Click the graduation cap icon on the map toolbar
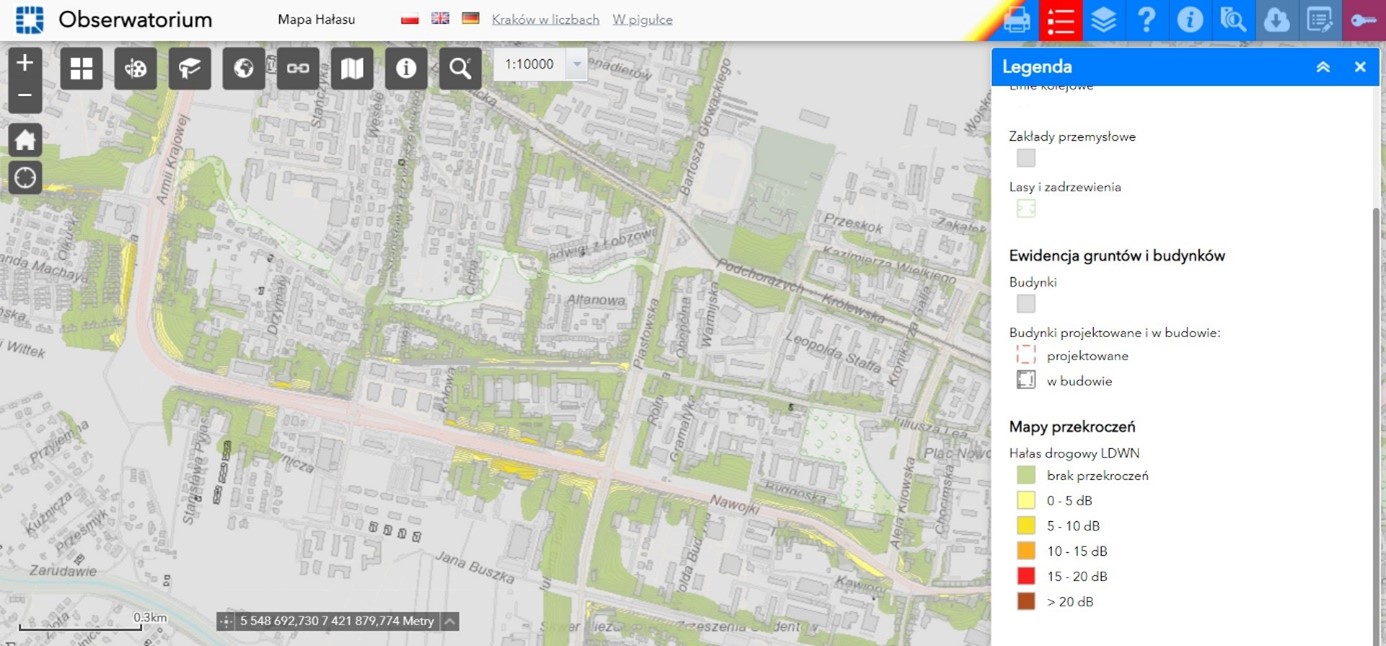 pyautogui.click(x=189, y=68)
